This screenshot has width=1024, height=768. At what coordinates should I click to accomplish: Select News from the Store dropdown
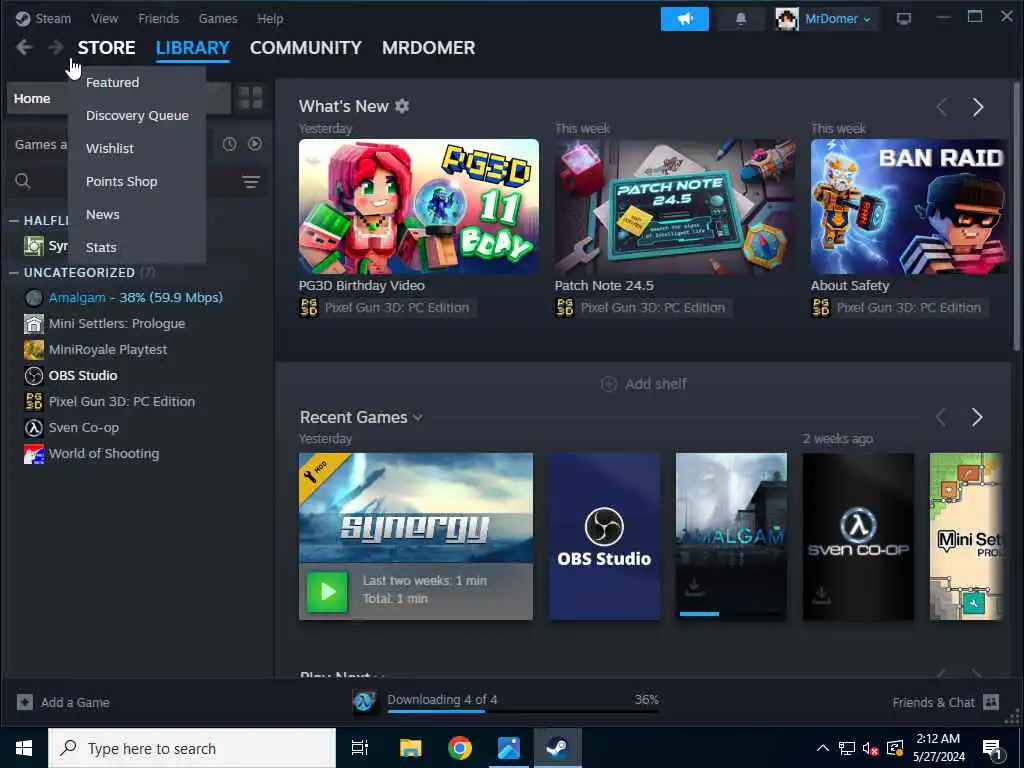137,214
